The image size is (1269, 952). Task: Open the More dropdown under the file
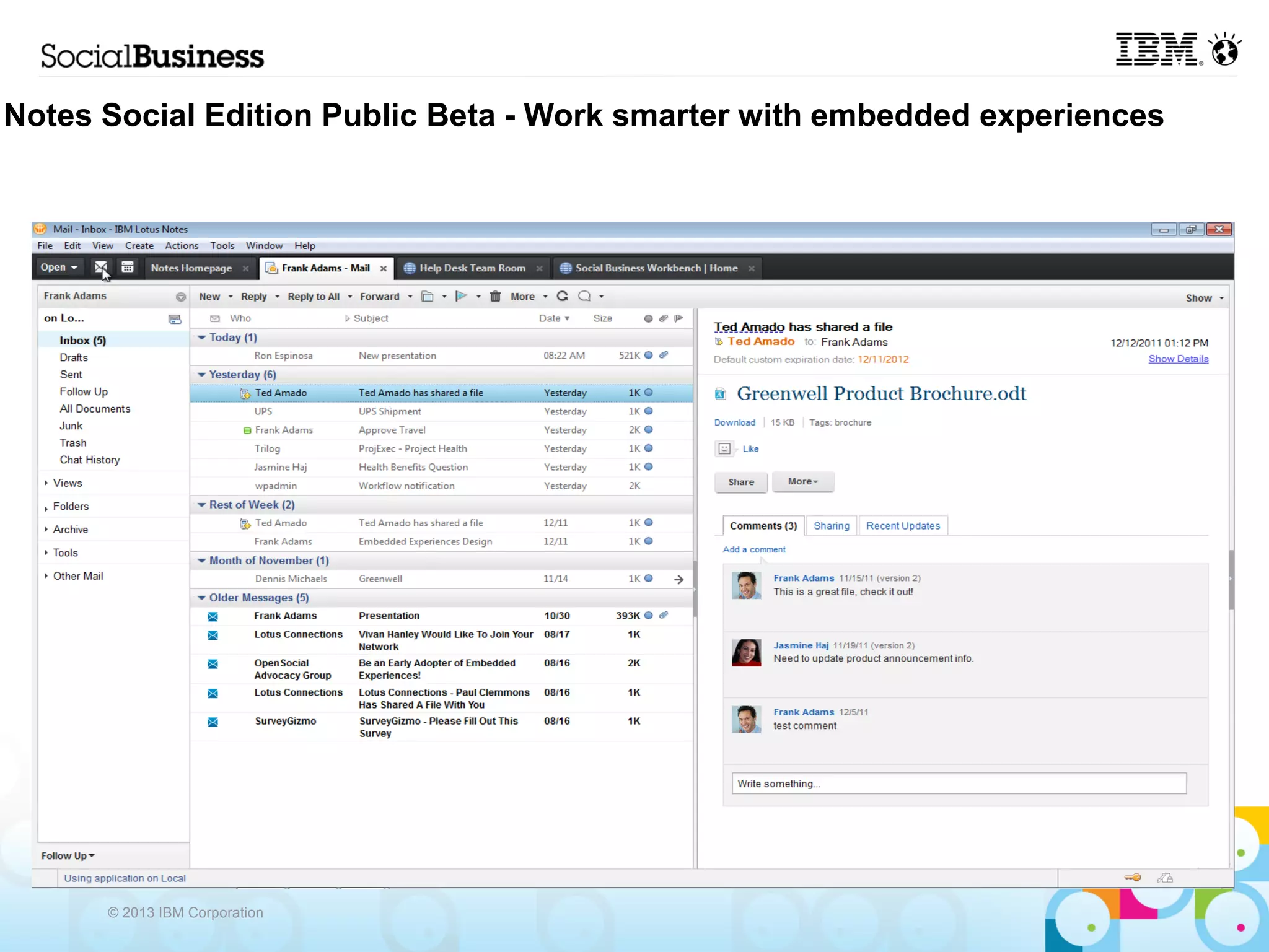[x=803, y=482]
